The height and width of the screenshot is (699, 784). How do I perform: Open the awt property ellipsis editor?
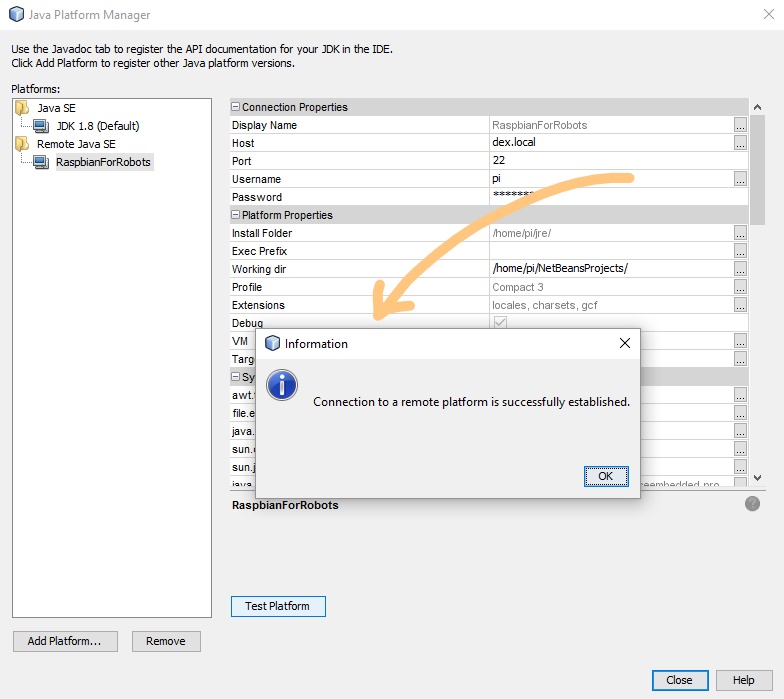point(740,395)
